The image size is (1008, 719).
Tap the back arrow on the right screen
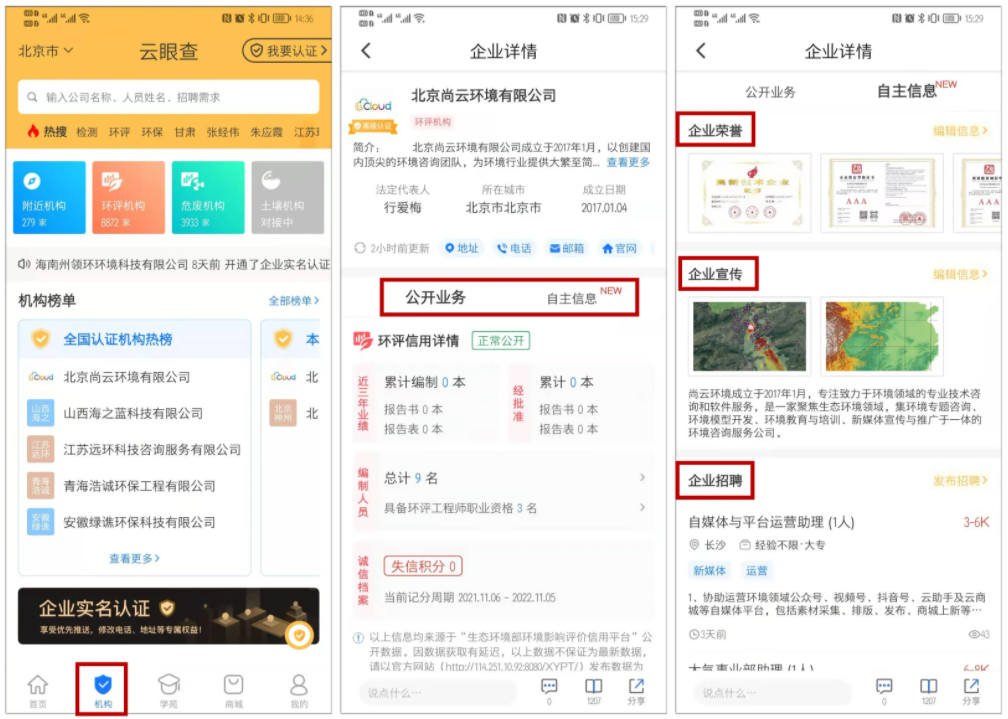pyautogui.click(x=701, y=51)
